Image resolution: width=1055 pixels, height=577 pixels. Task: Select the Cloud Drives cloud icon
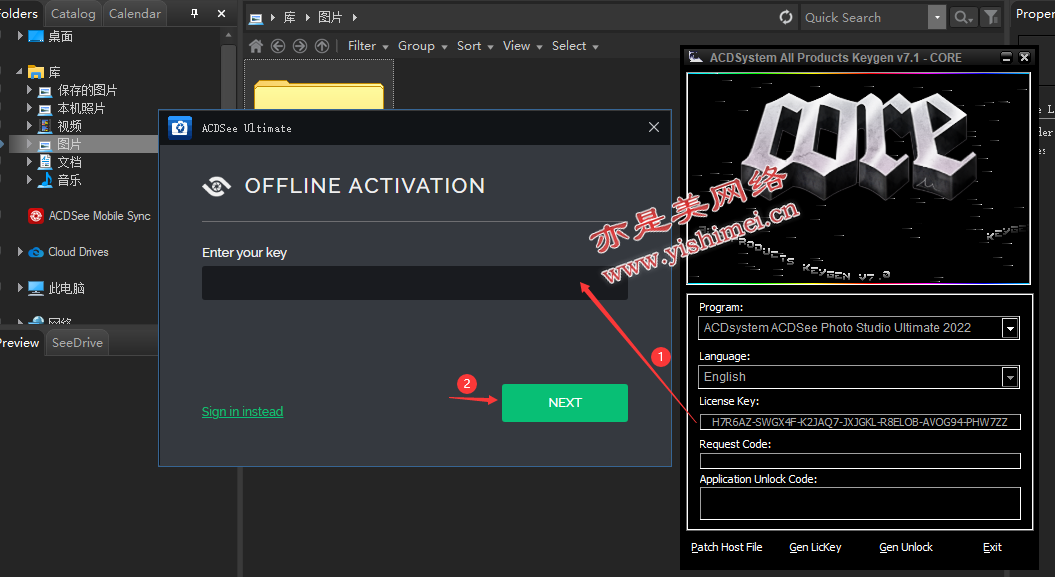click(36, 252)
